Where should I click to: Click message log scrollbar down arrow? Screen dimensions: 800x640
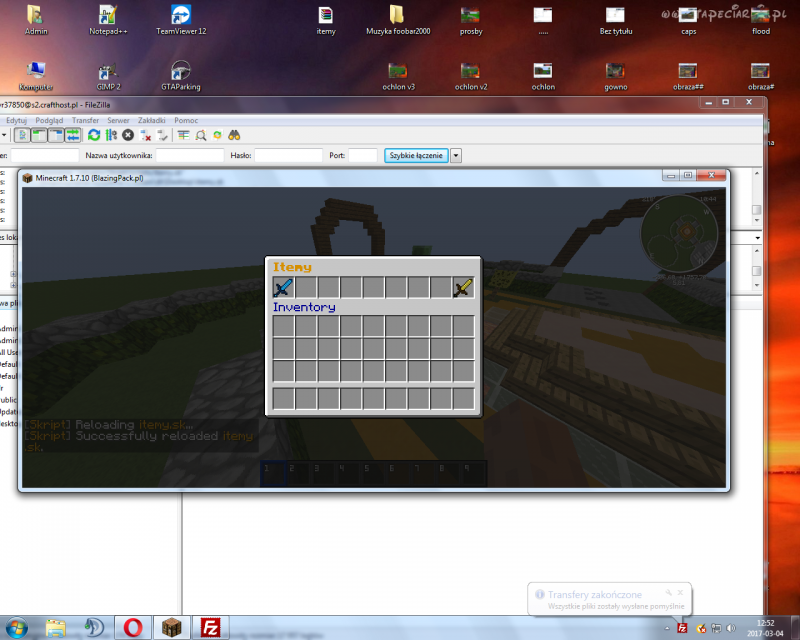(757, 220)
